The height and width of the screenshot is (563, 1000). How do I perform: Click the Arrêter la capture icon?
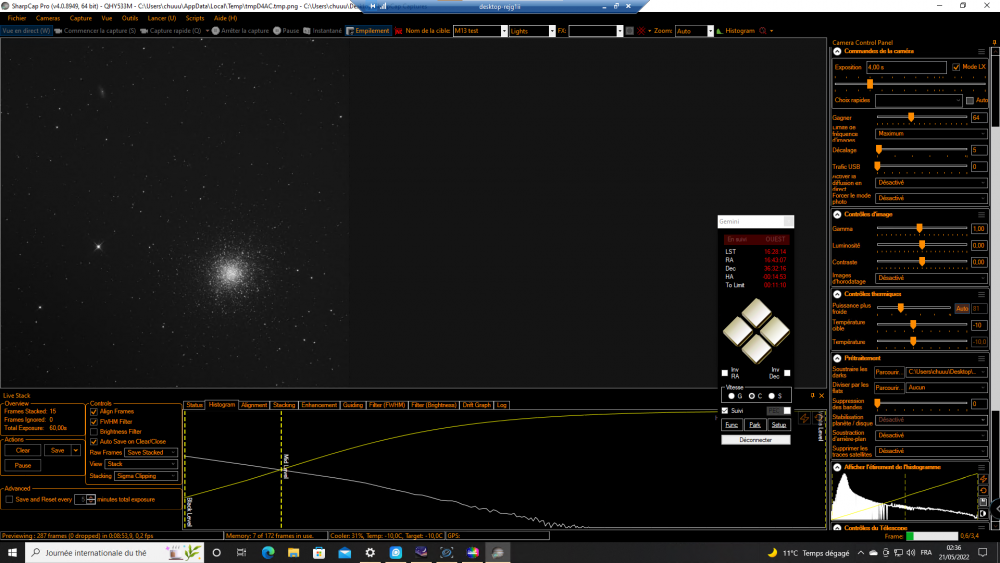[216, 31]
